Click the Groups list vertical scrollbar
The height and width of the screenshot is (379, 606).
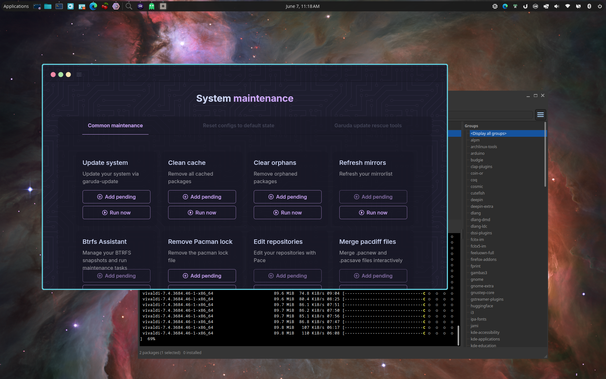(x=545, y=155)
